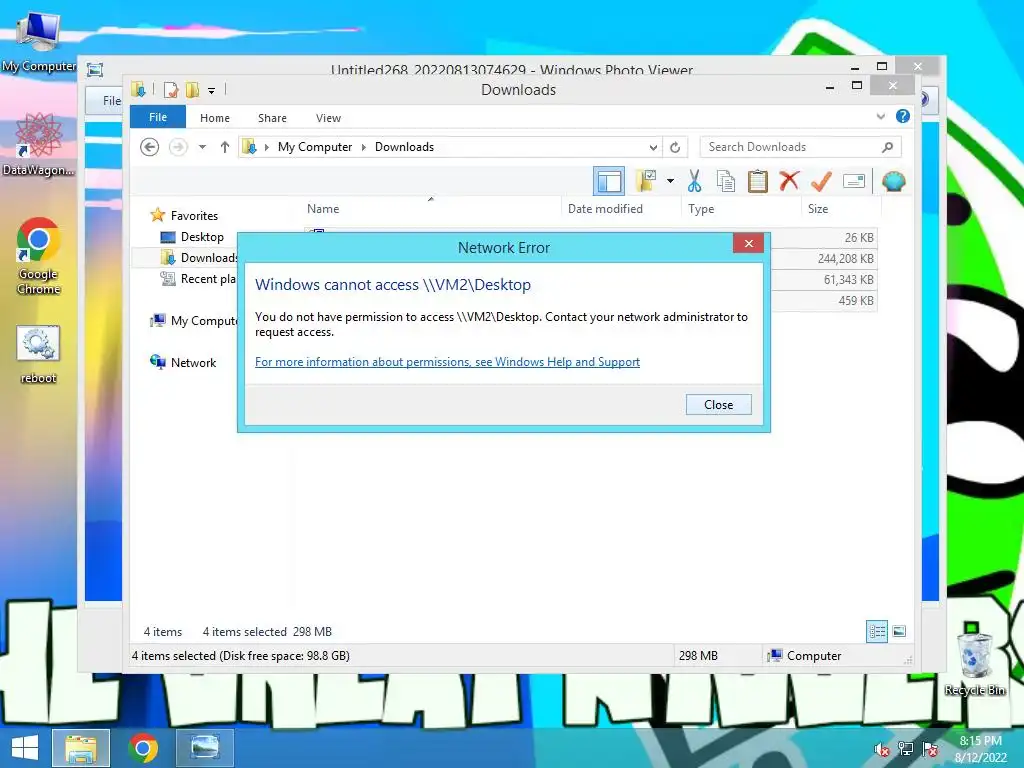The height and width of the screenshot is (768, 1024).
Task: Expand the ribbon with the chevron
Action: pyautogui.click(x=880, y=116)
